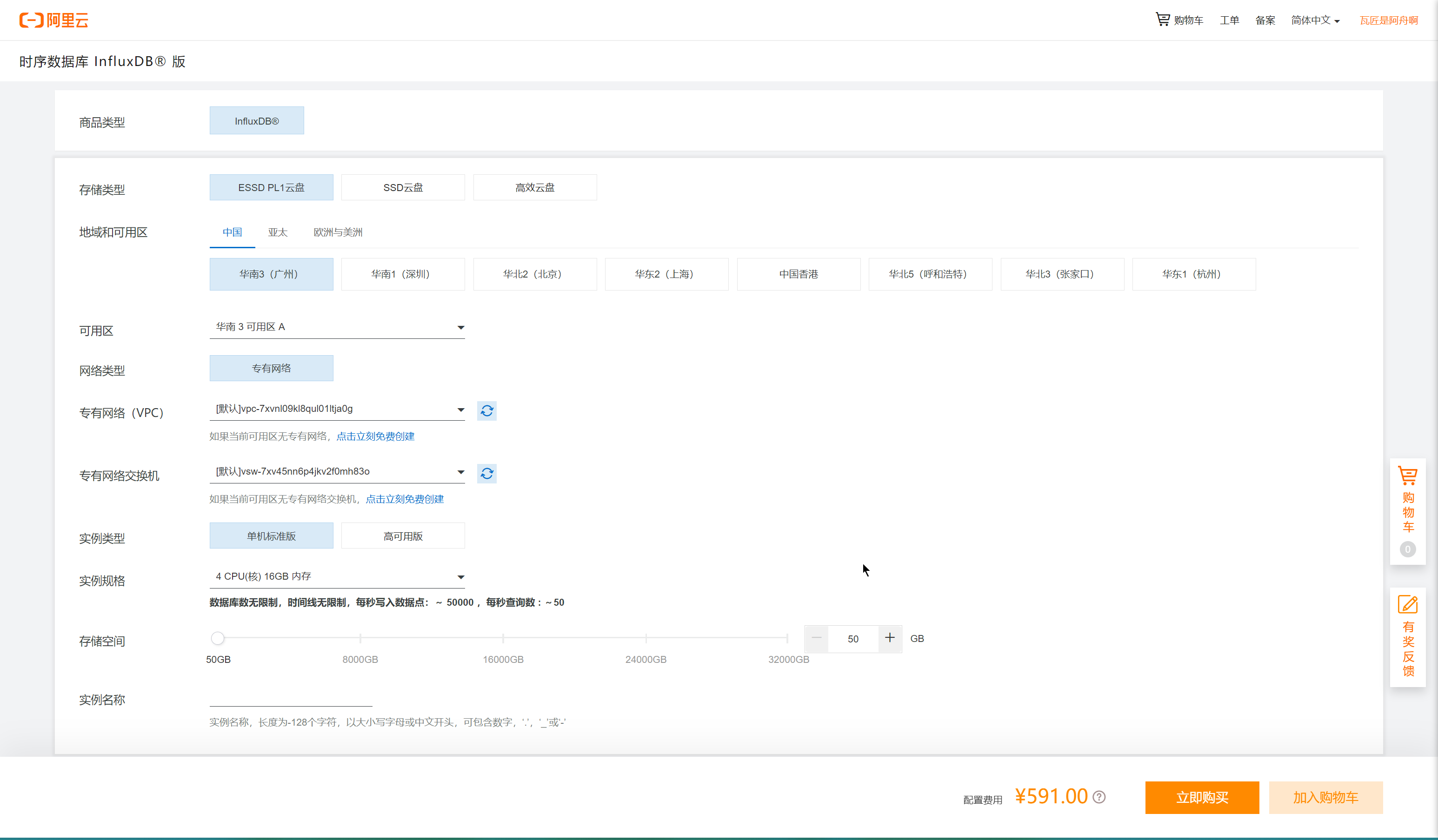
Task: Open the VPC selection dropdown
Action: [x=337, y=410]
